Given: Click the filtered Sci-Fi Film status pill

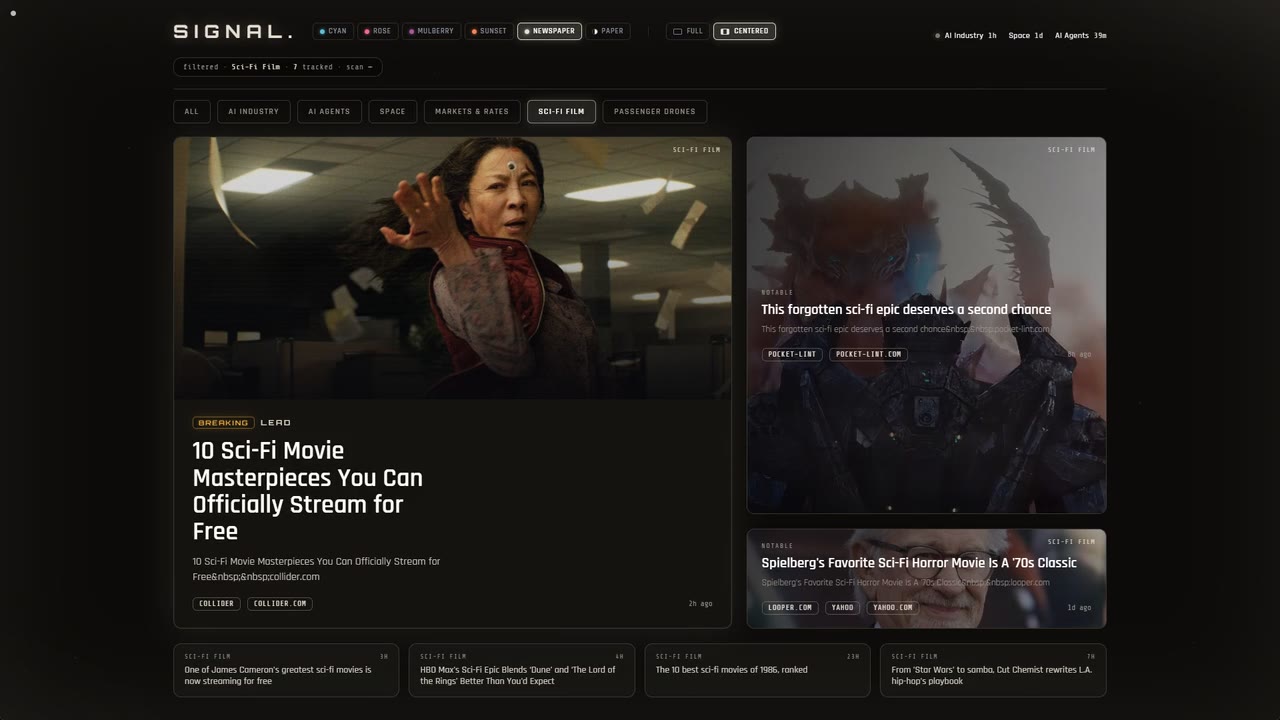Looking at the screenshot, I should 278,67.
